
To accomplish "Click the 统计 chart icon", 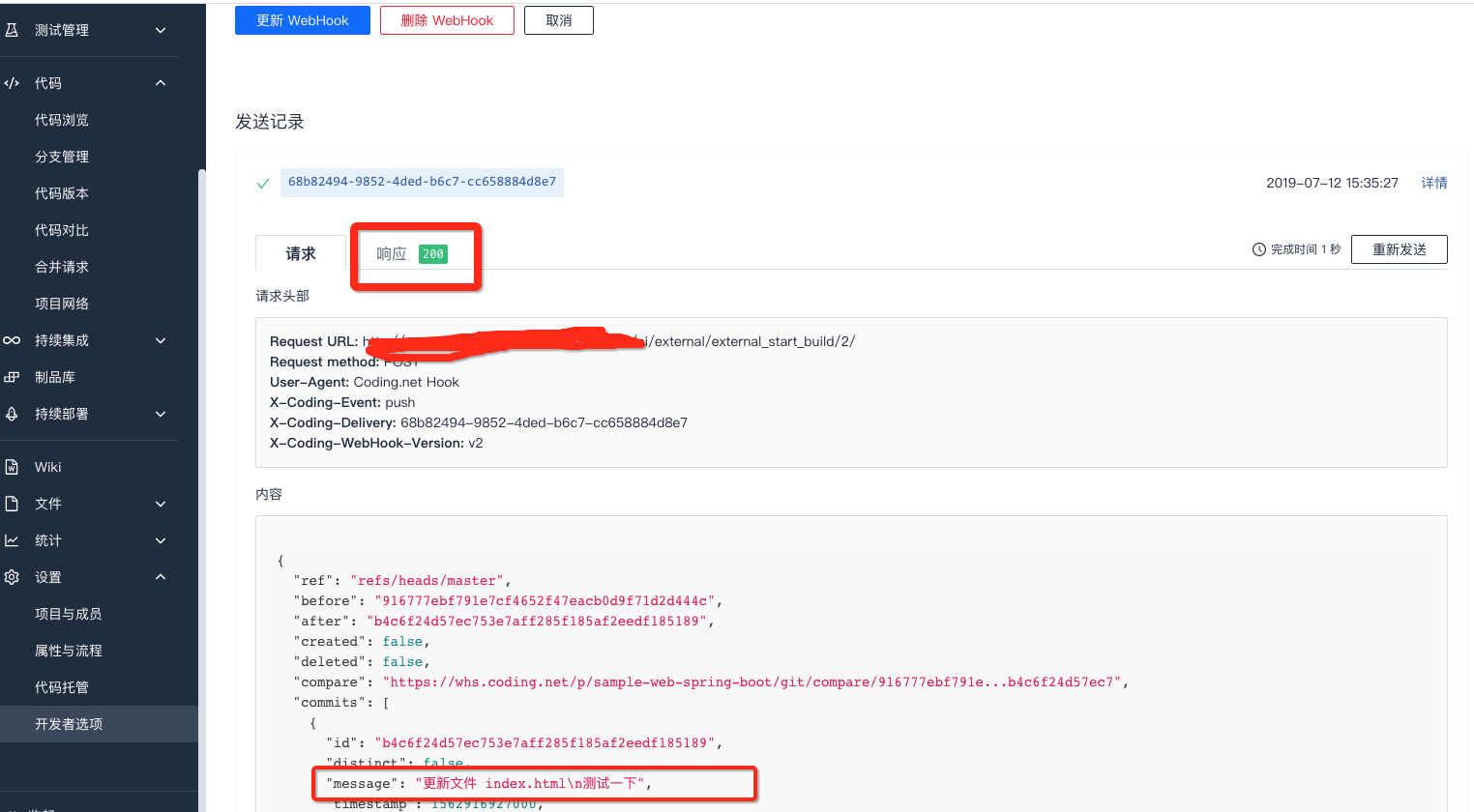I will (12, 540).
